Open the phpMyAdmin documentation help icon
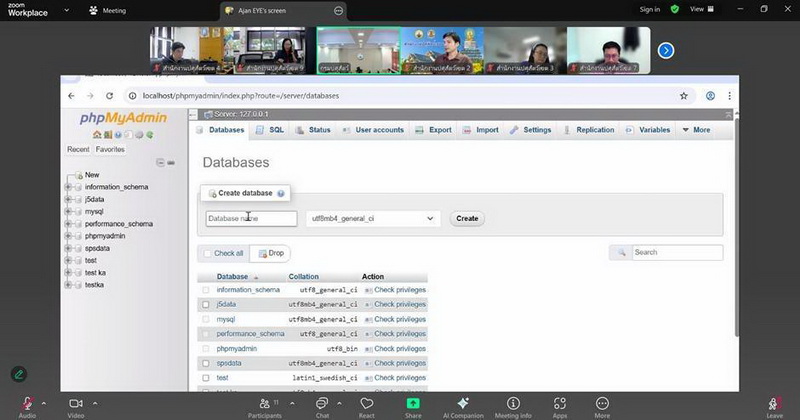The height and width of the screenshot is (420, 800). coord(118,135)
